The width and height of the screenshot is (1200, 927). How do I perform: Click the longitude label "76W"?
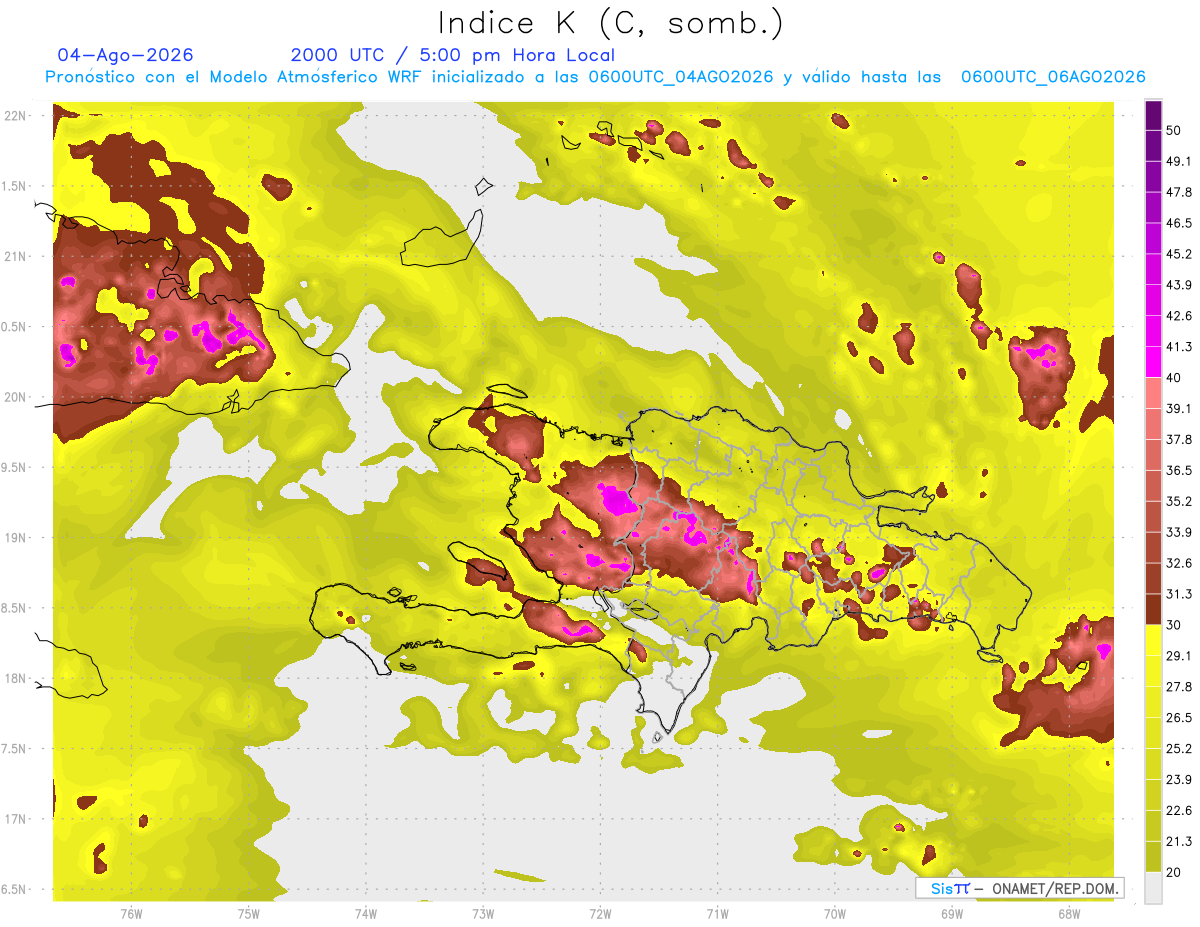pos(131,914)
